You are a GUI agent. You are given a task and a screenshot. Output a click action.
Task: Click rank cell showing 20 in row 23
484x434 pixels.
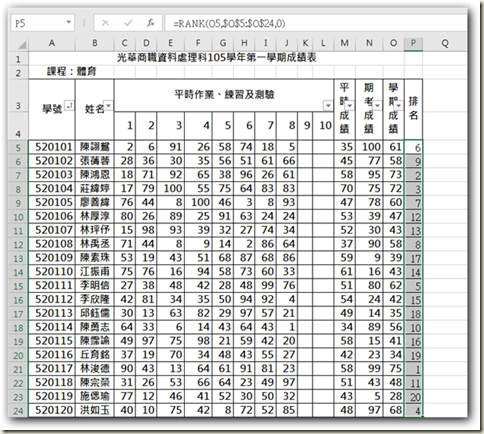pyautogui.click(x=413, y=397)
